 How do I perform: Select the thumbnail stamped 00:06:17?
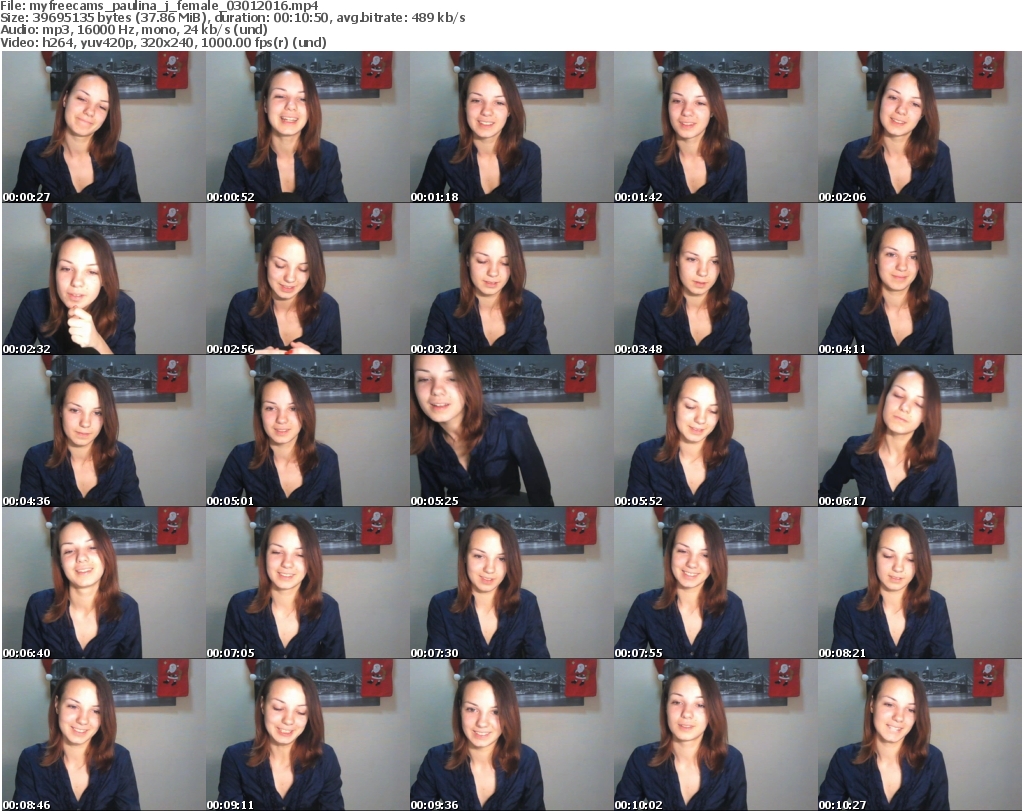[x=920, y=431]
